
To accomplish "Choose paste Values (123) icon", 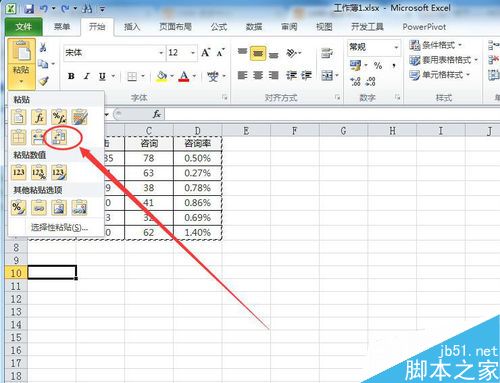I will pos(19,173).
